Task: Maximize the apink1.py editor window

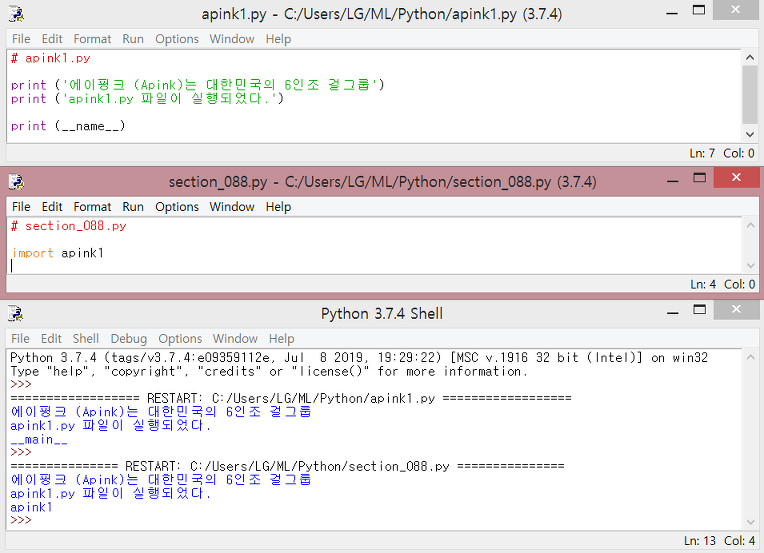Action: (699, 10)
